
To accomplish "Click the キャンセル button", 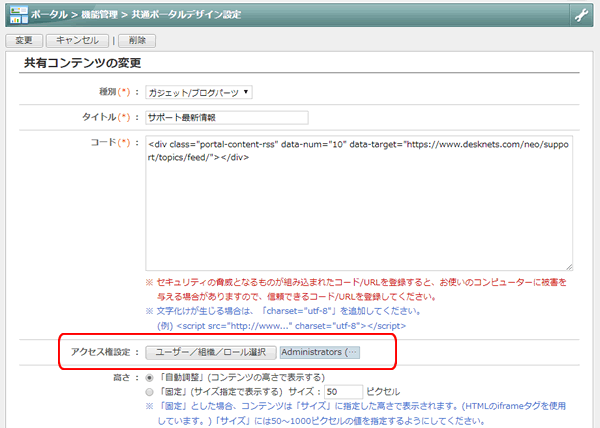I will tap(77, 41).
